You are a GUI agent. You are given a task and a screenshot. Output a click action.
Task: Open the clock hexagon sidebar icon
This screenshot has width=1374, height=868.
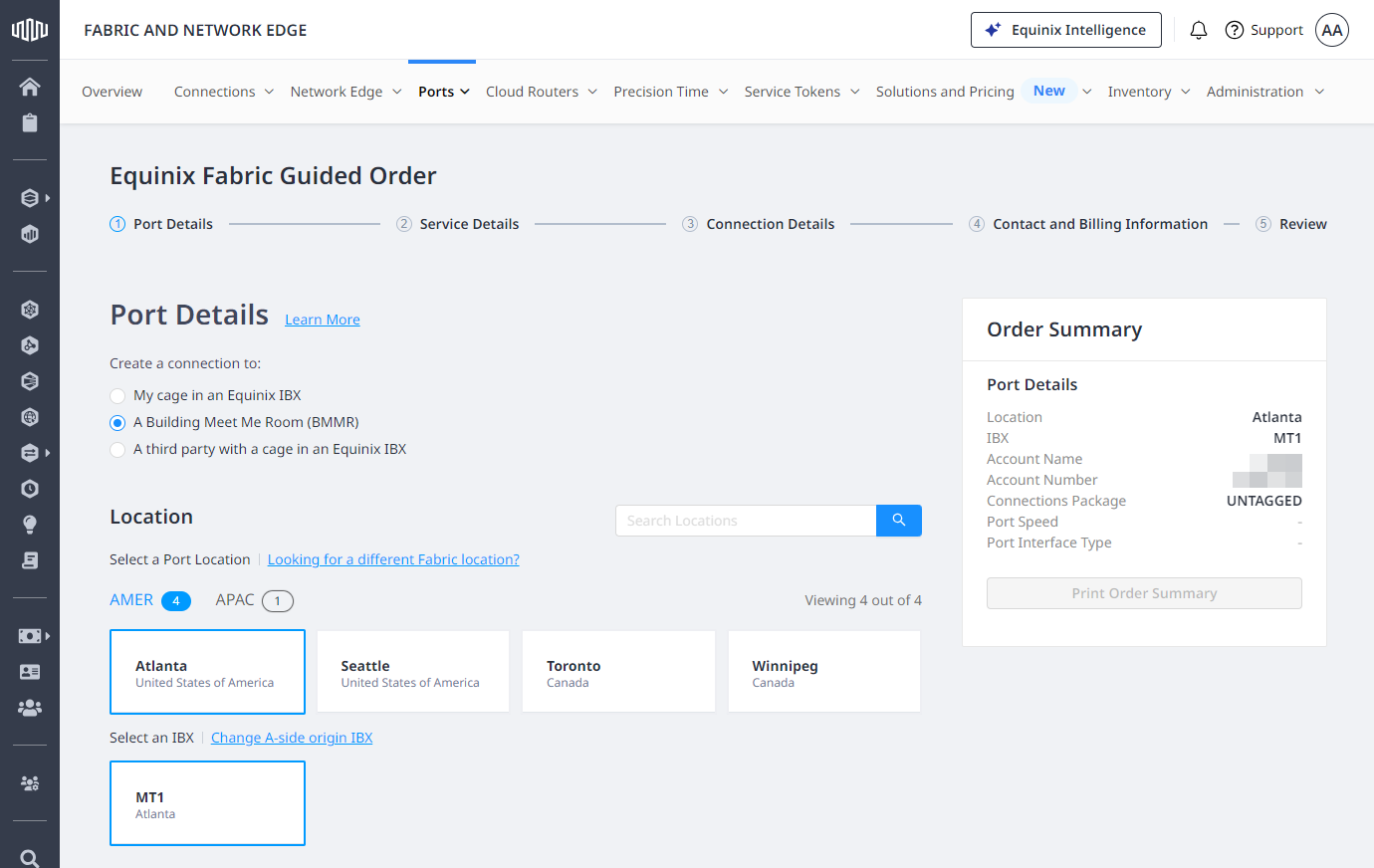pos(30,489)
